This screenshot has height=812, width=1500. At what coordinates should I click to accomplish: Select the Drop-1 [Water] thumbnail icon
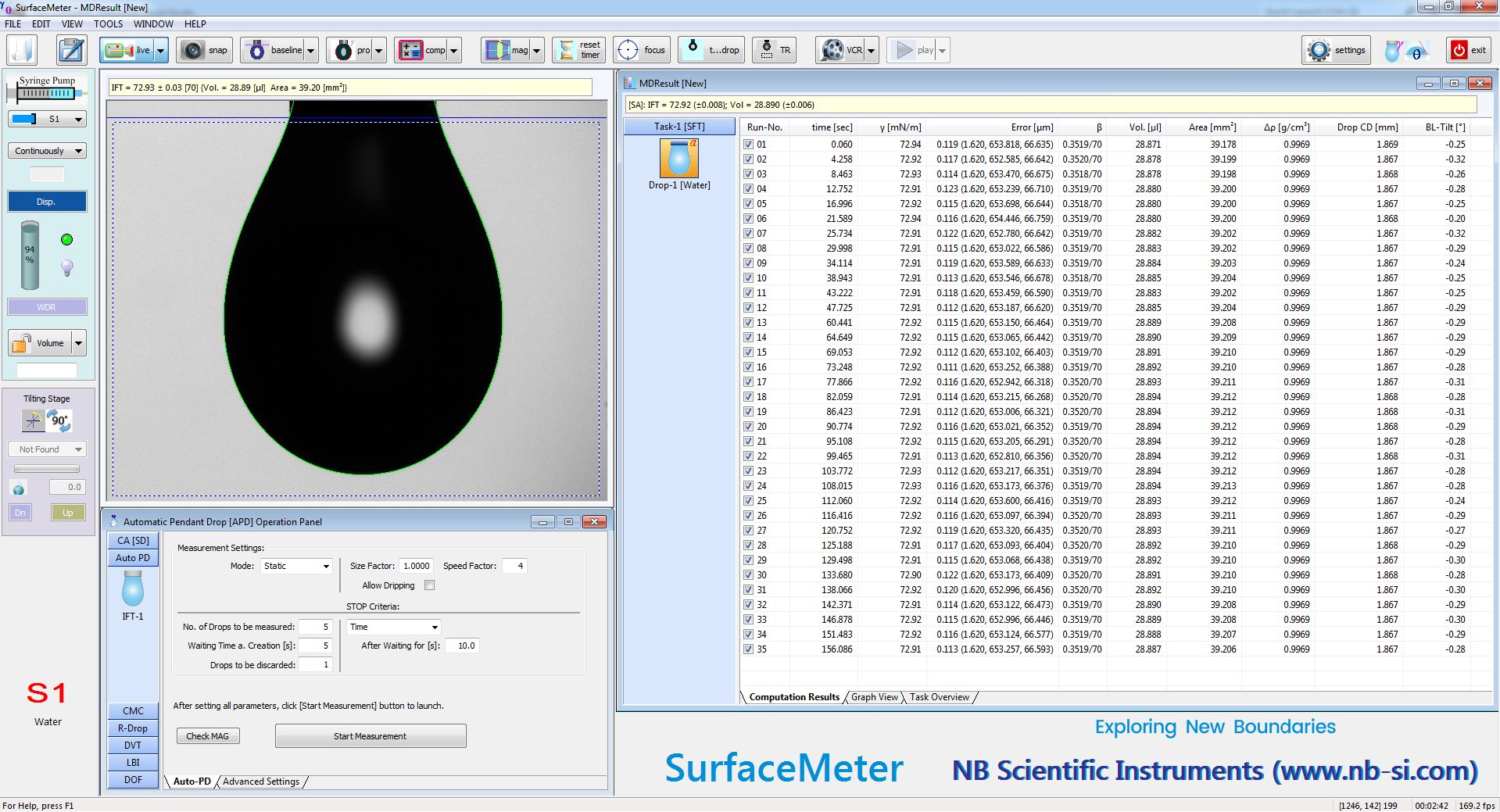(678, 159)
